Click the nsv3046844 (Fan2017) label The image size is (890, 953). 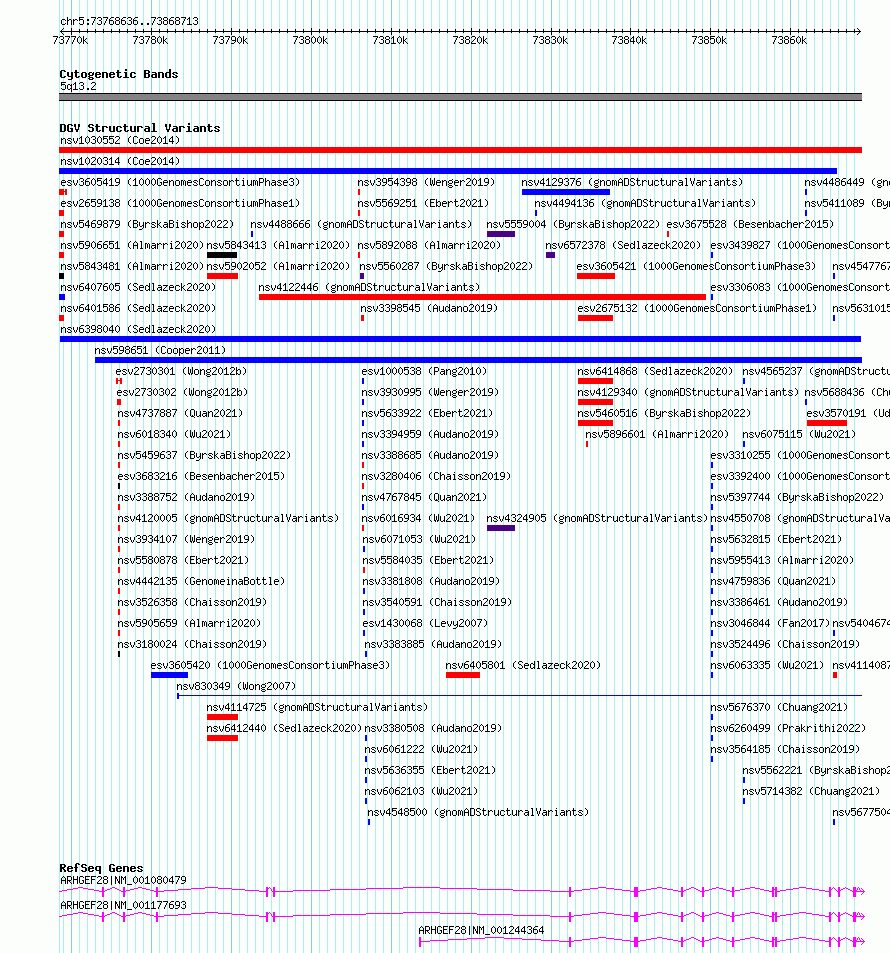click(770, 624)
